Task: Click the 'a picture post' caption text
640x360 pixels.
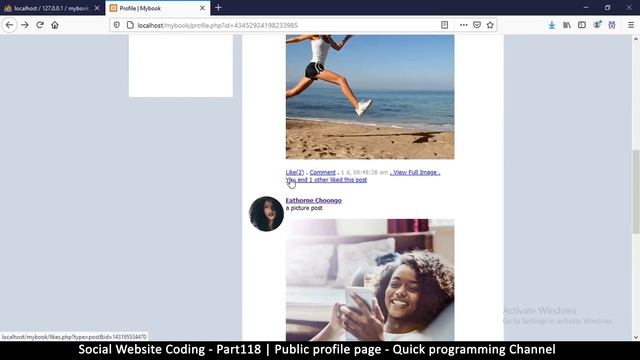Action: point(304,208)
